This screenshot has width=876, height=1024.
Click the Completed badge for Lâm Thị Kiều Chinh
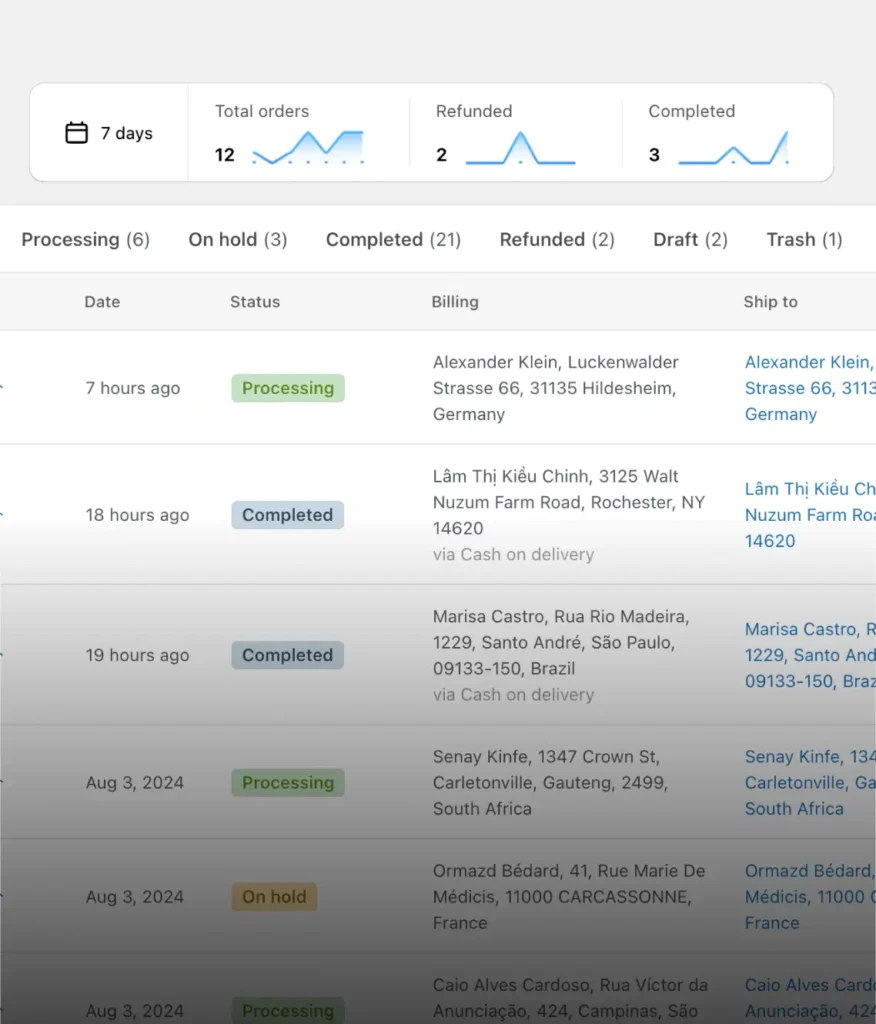[287, 515]
